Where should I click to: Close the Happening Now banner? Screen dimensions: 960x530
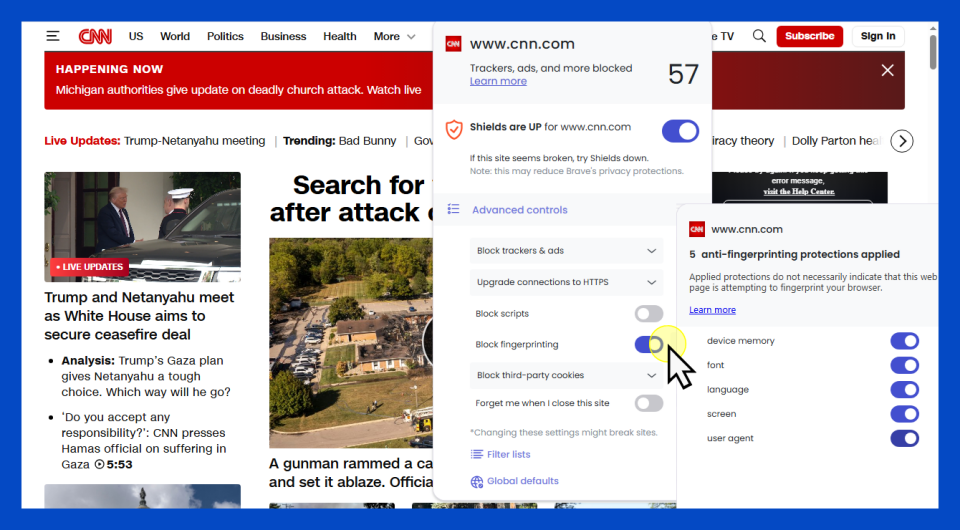point(887,70)
